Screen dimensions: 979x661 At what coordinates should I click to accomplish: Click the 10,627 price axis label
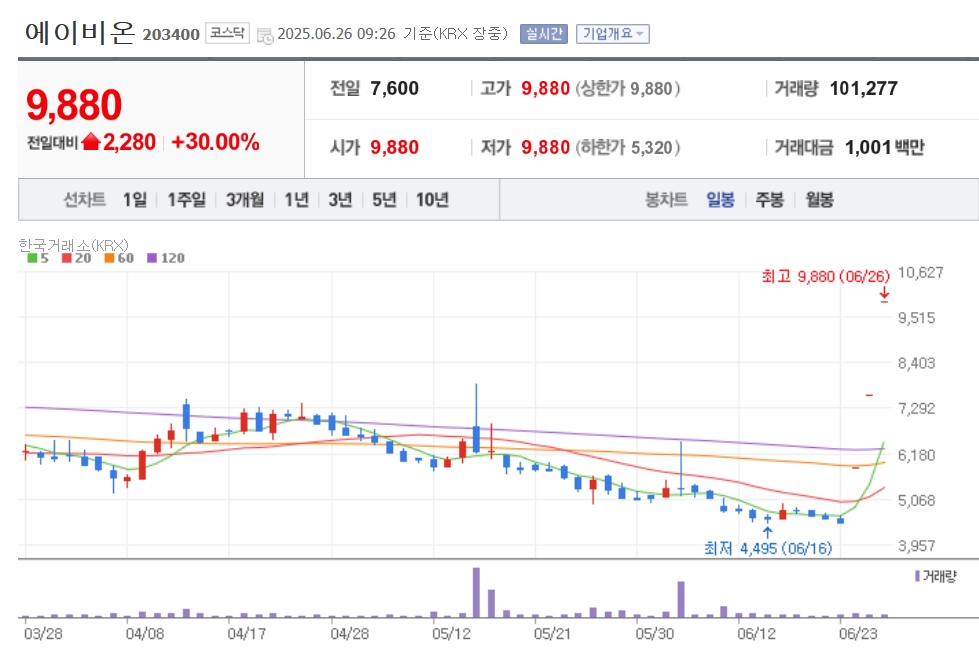920,273
